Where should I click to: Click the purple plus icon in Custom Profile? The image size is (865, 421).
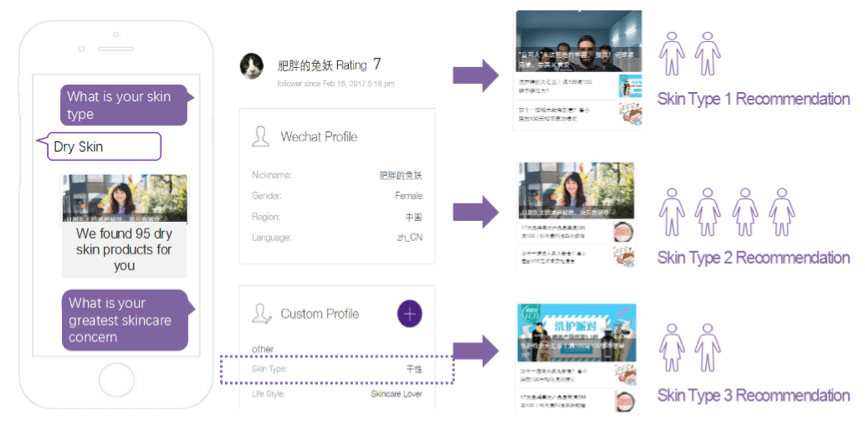tap(410, 313)
